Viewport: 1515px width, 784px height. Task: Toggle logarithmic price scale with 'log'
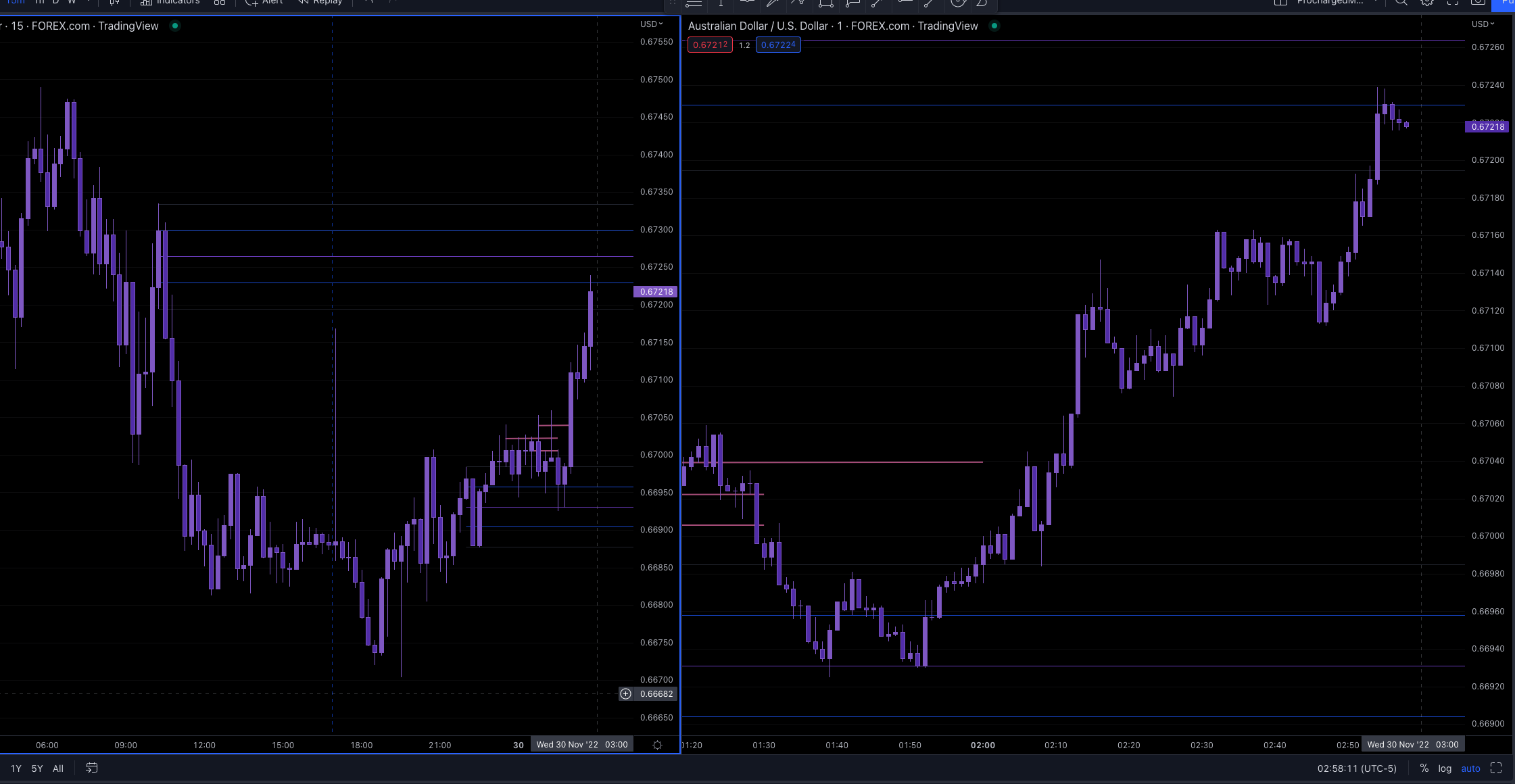[x=1445, y=768]
